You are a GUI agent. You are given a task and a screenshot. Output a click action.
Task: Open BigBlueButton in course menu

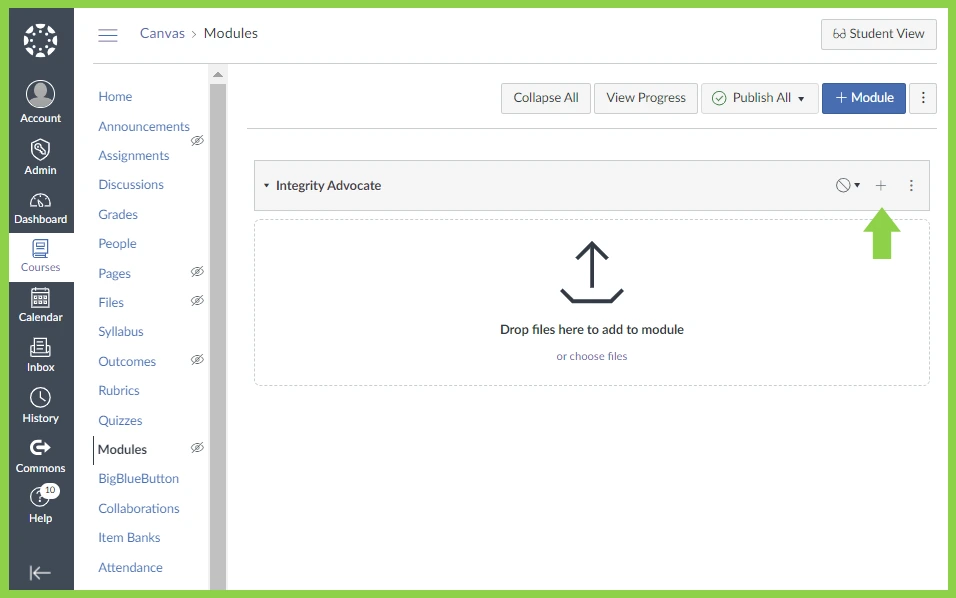(138, 479)
